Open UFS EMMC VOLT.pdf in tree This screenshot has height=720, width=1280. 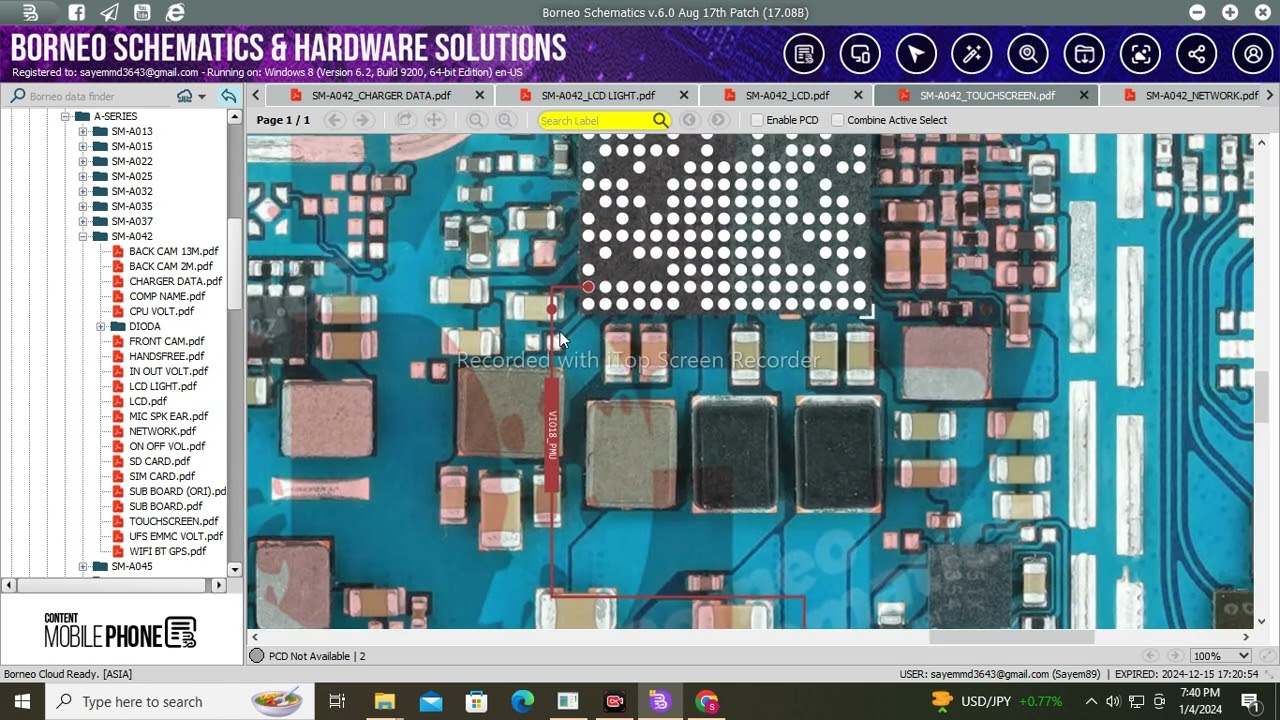[x=176, y=536]
